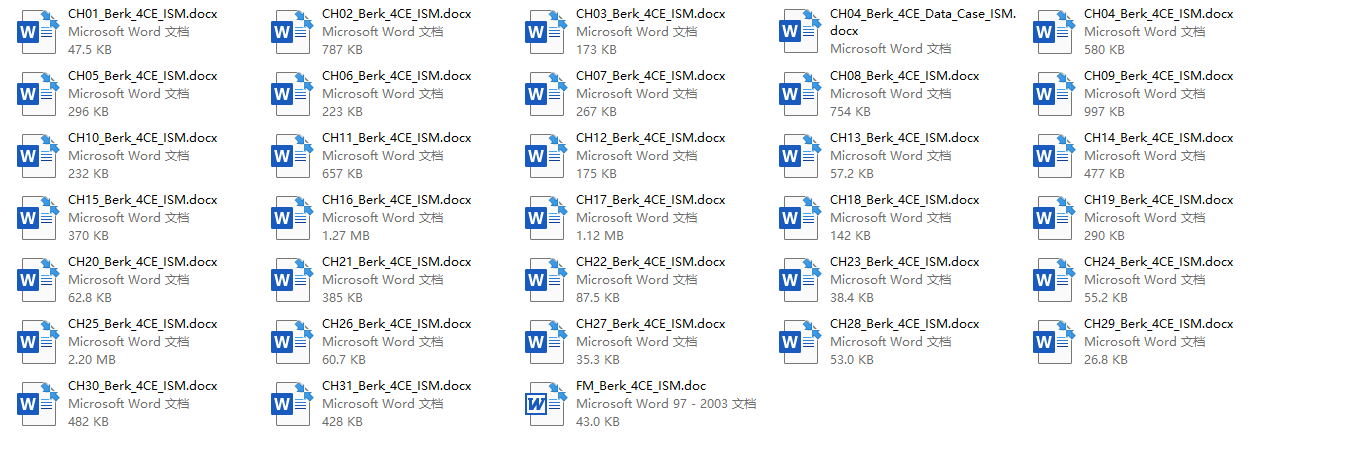Click the 997 KB file size text
Viewport: 1363px width, 473px height.
[x=1105, y=112]
